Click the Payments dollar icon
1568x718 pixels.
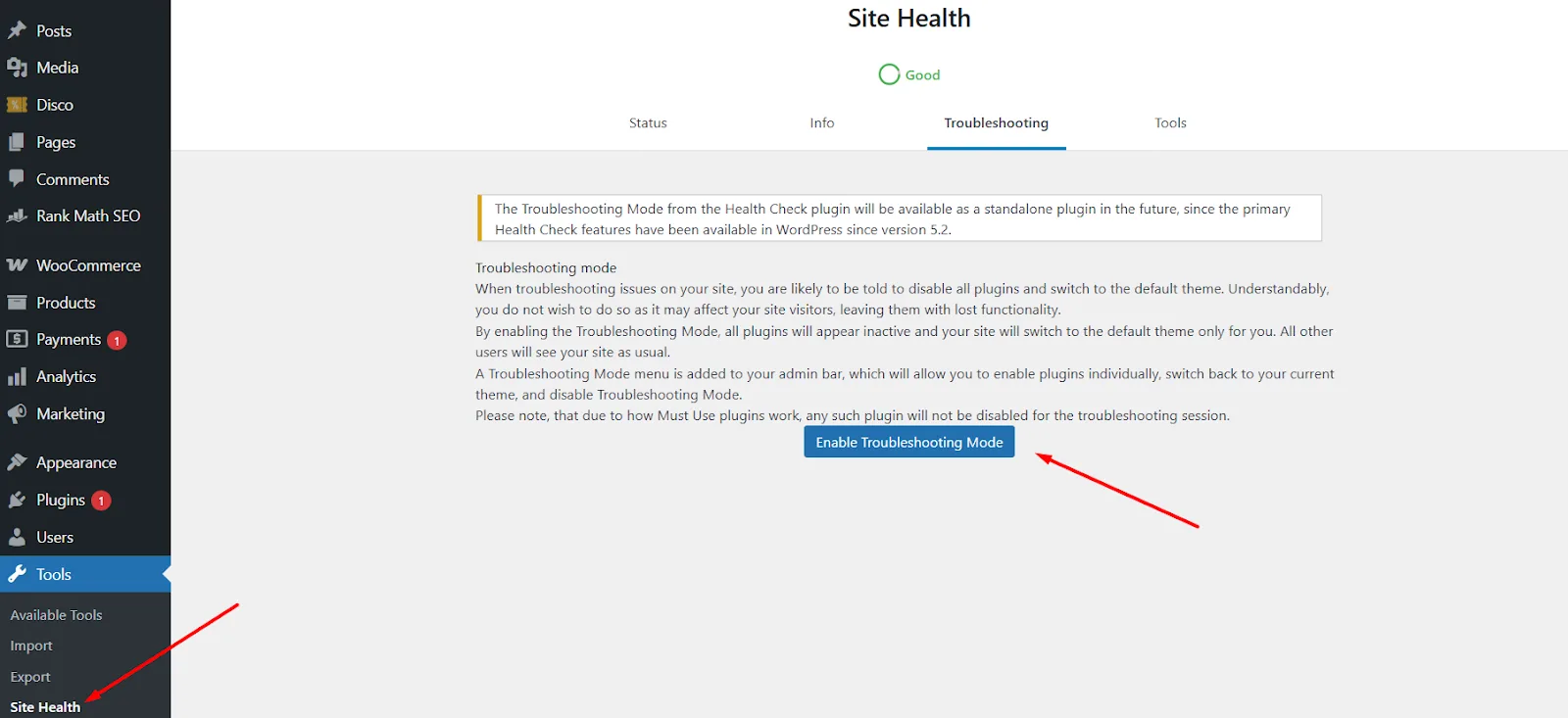click(x=17, y=339)
